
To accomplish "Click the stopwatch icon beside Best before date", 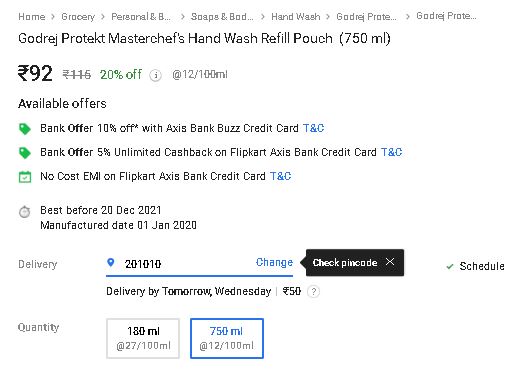I will [24, 211].
